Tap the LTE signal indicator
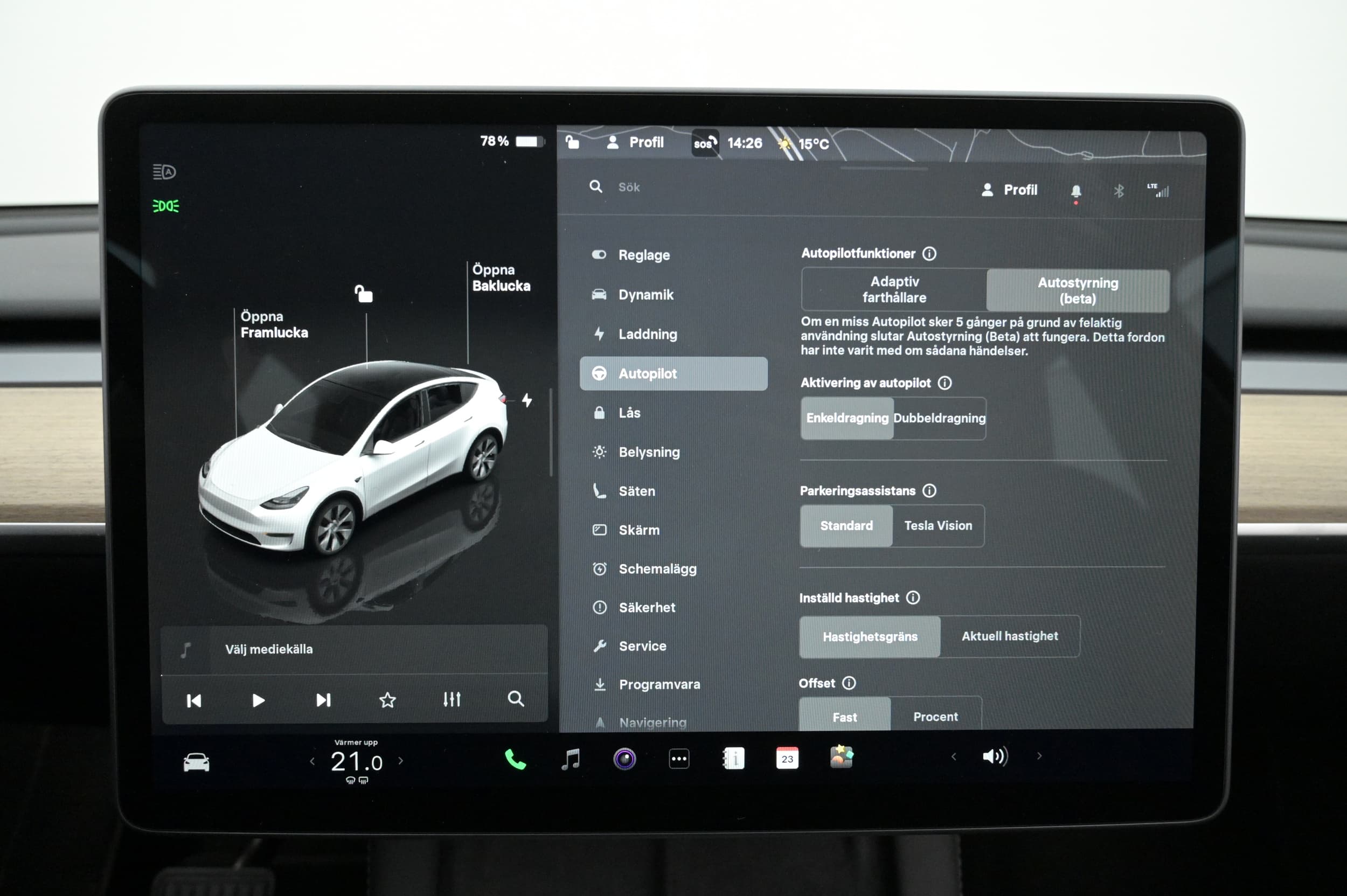1347x896 pixels. click(x=1158, y=190)
